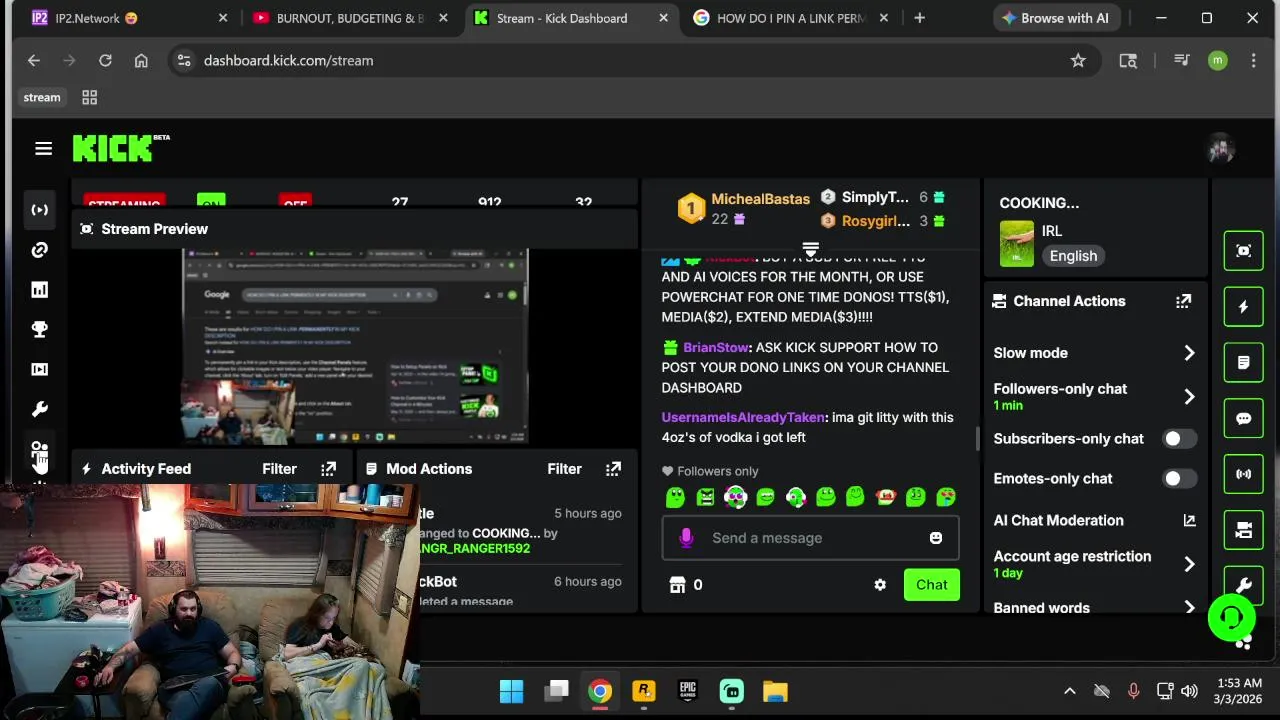This screenshot has width=1280, height=720.
Task: Open the emoji picker in message box
Action: click(x=936, y=538)
